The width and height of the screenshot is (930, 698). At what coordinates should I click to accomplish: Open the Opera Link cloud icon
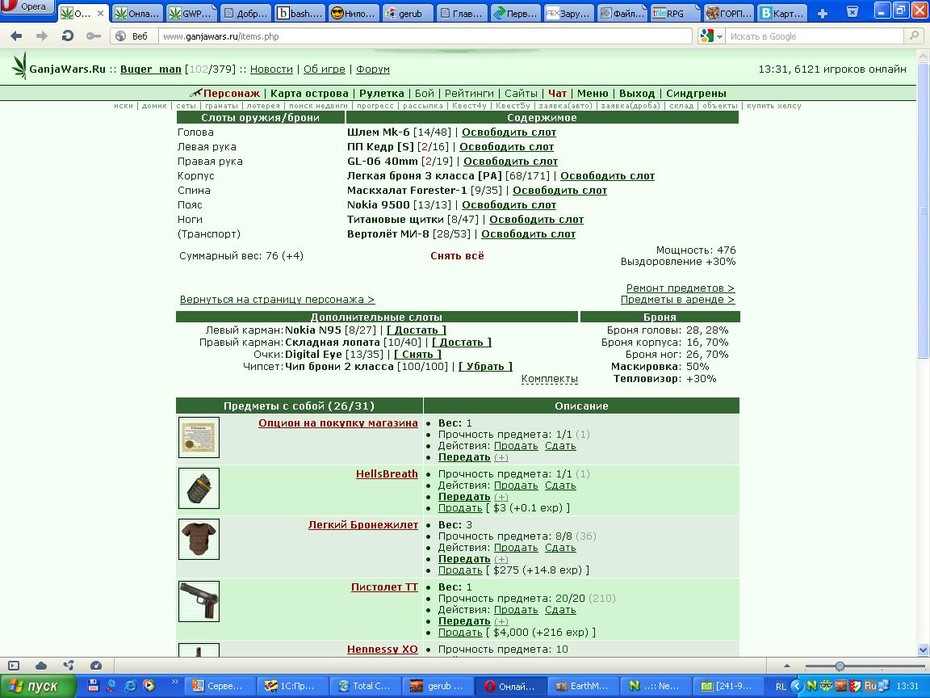coord(41,665)
